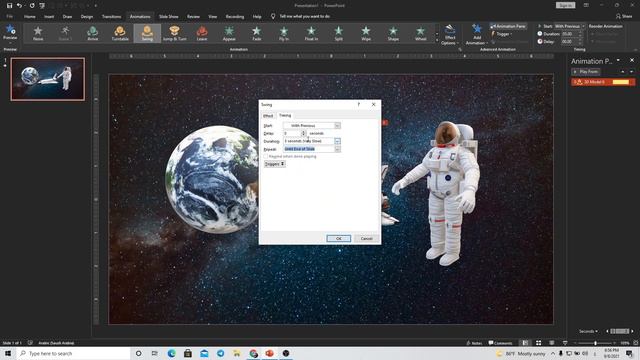Toggle the Animation Pane button

[x=508, y=26]
